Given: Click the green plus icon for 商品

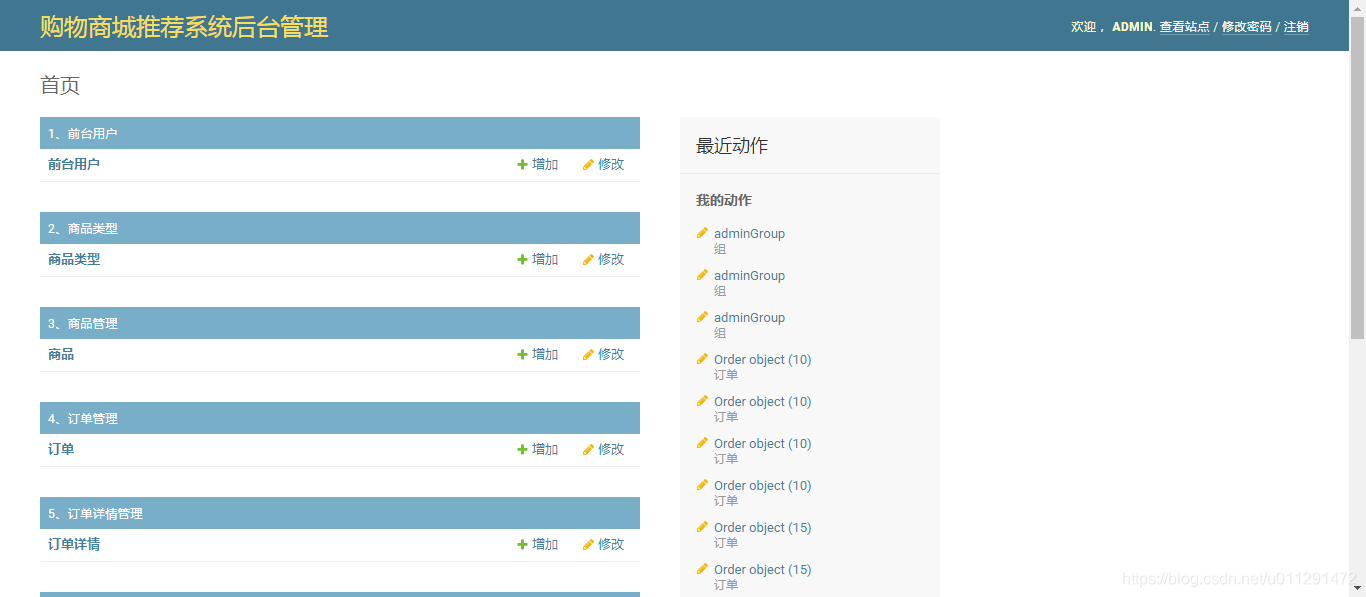Looking at the screenshot, I should [522, 354].
